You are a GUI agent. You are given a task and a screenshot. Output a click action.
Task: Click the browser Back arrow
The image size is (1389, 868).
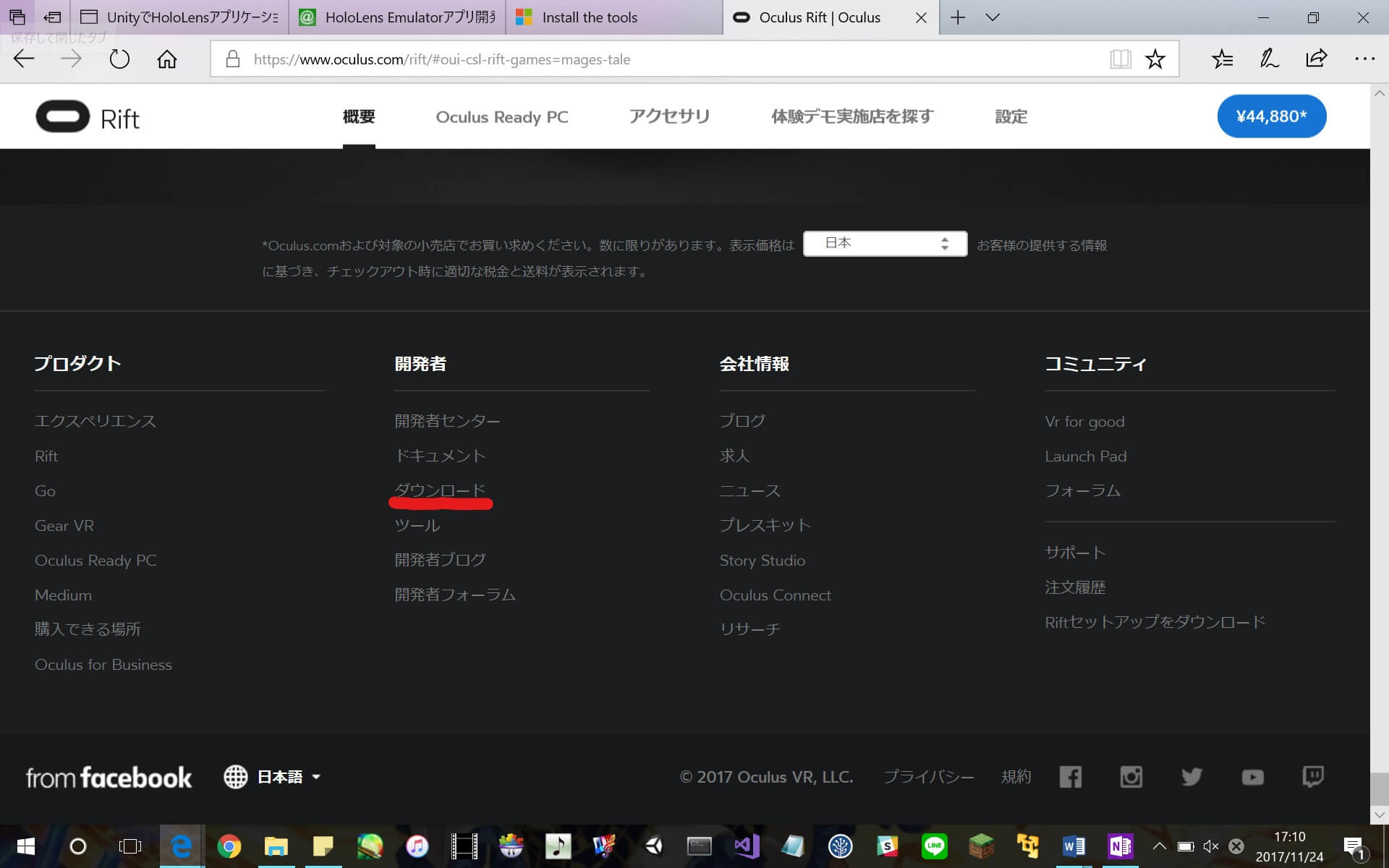24,59
